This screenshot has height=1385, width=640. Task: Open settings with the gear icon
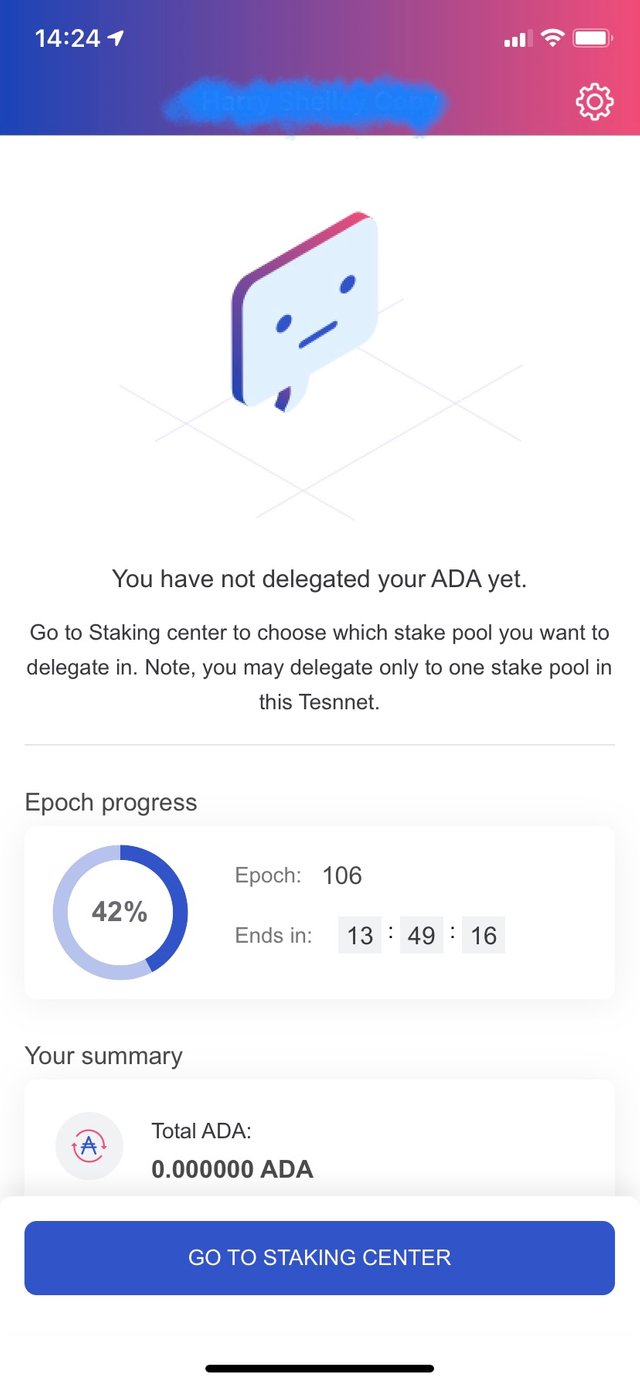pyautogui.click(x=594, y=101)
